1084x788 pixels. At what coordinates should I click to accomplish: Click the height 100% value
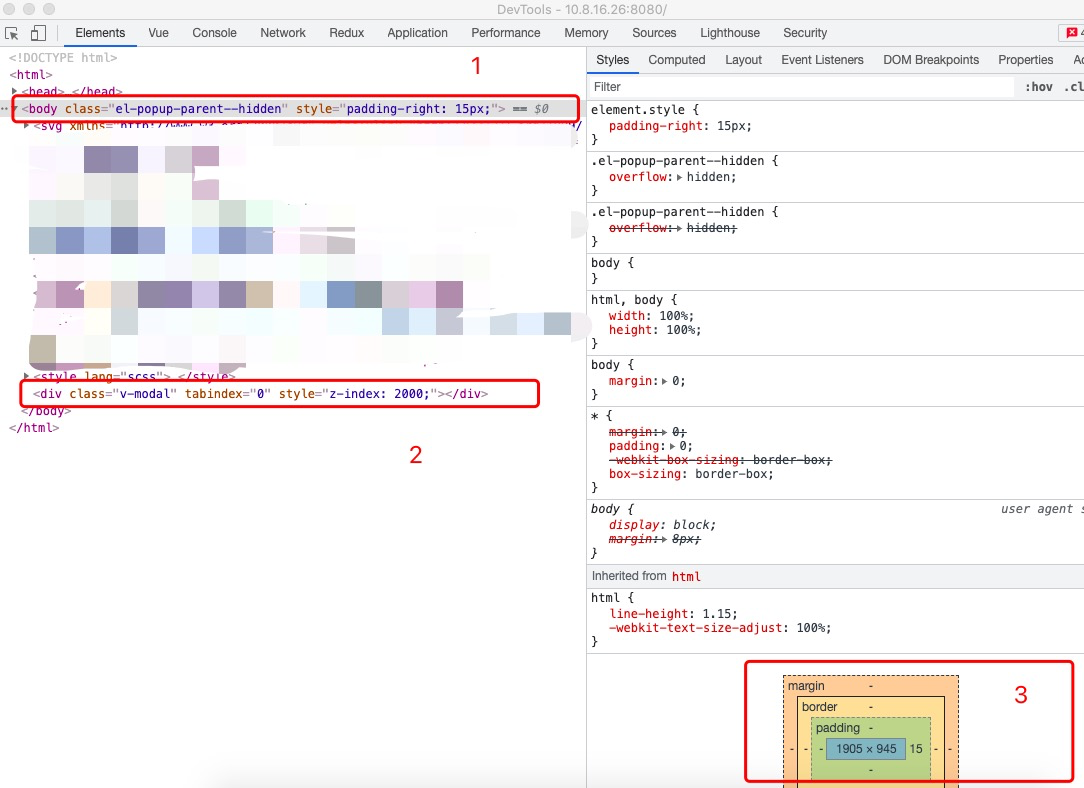tap(682, 330)
